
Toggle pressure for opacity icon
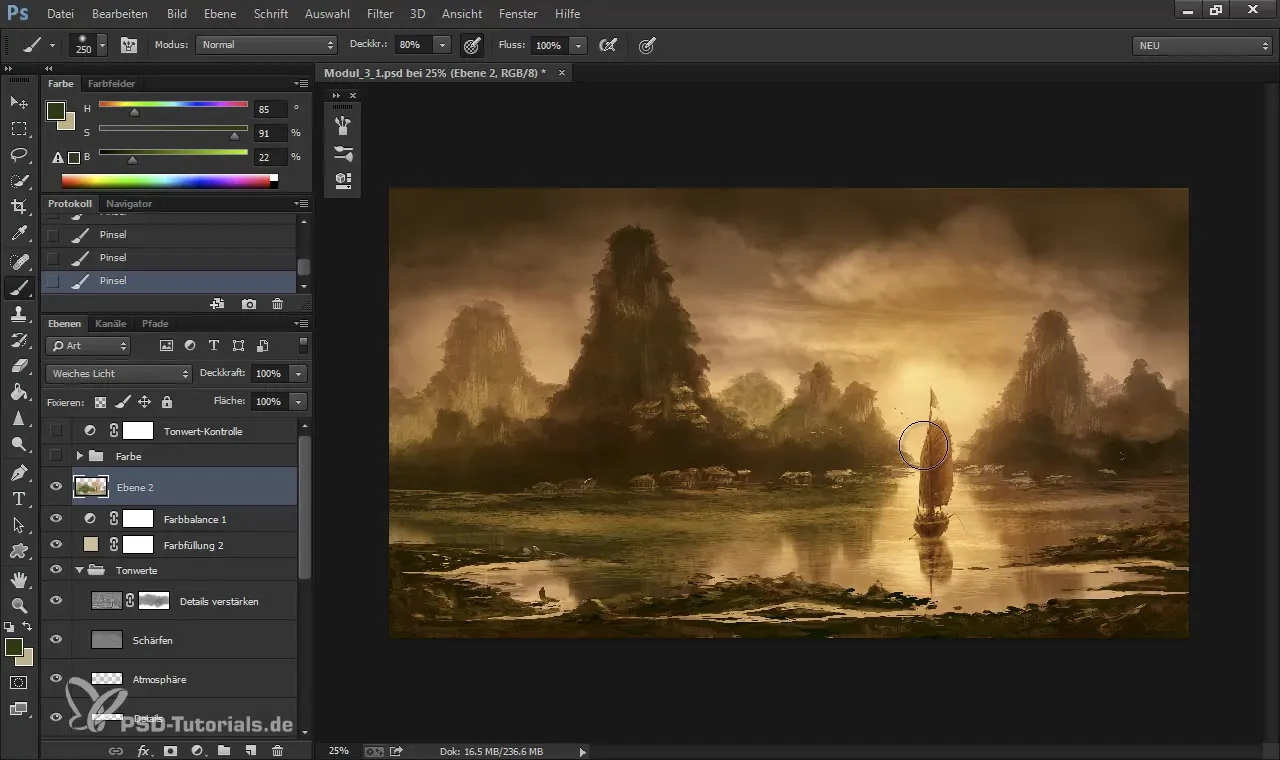pyautogui.click(x=472, y=45)
